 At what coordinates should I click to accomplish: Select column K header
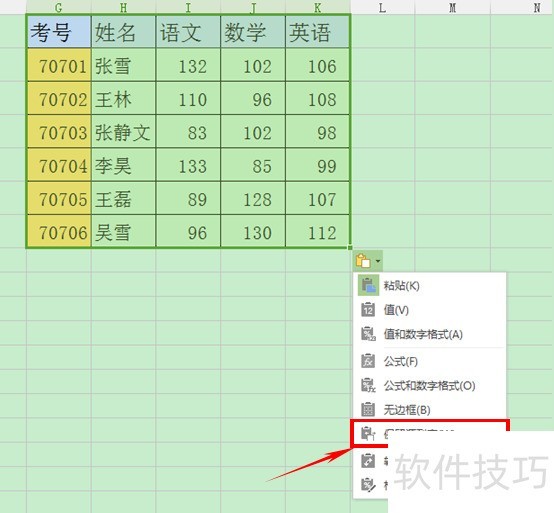click(x=318, y=7)
